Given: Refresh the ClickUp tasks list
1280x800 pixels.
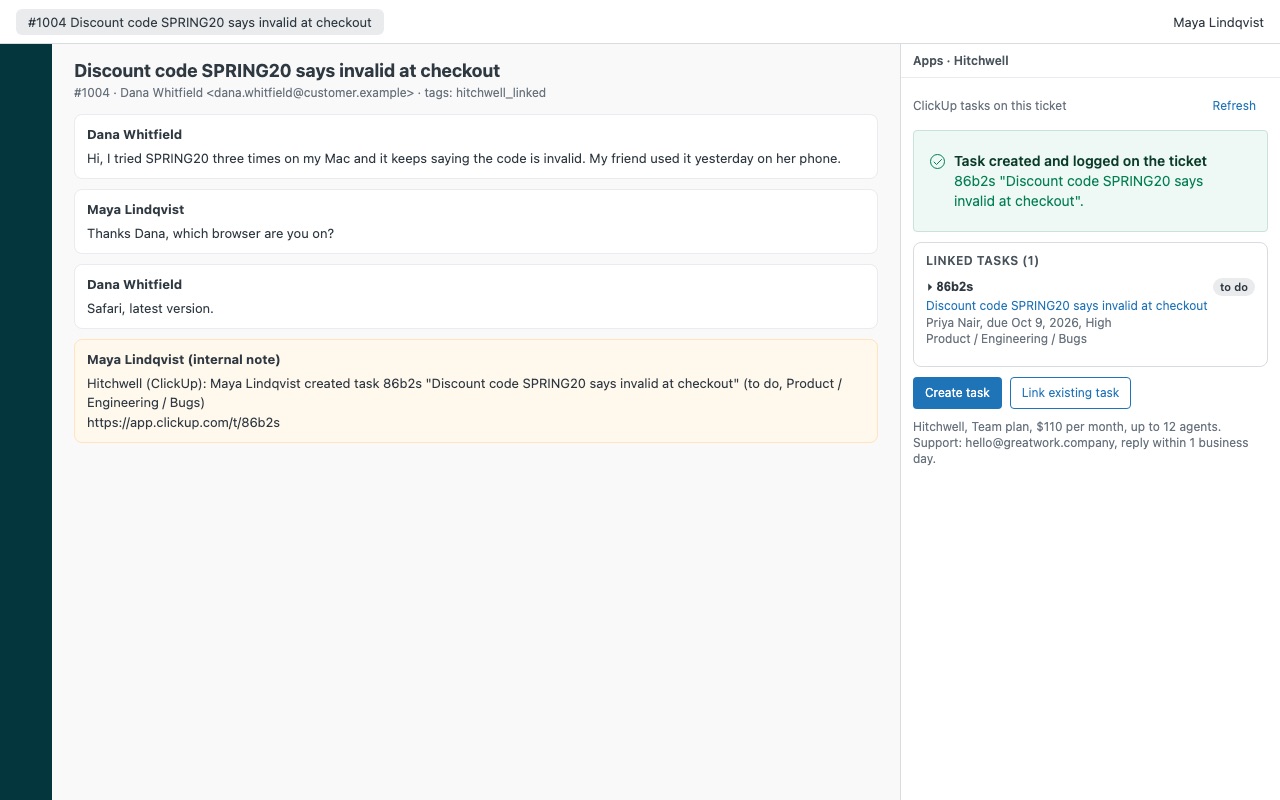Looking at the screenshot, I should pos(1234,106).
